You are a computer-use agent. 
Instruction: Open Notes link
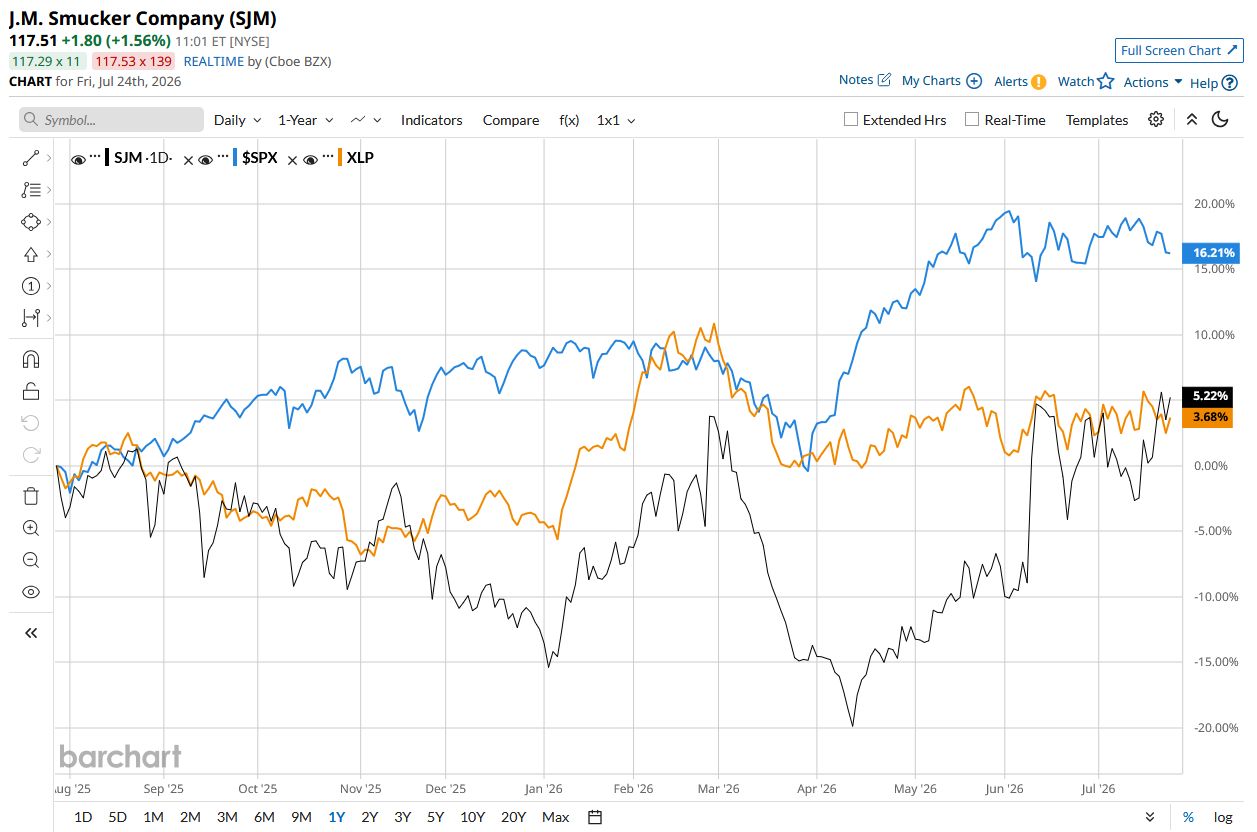point(864,80)
